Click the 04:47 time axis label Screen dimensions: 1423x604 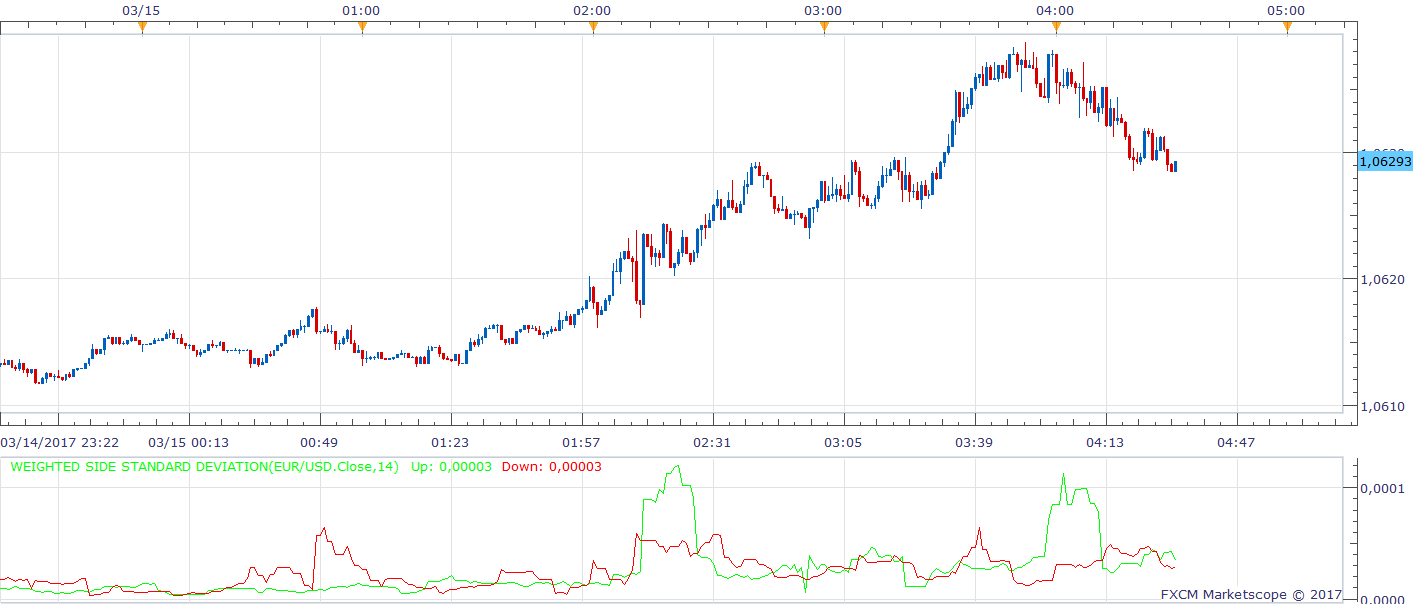(x=1235, y=442)
